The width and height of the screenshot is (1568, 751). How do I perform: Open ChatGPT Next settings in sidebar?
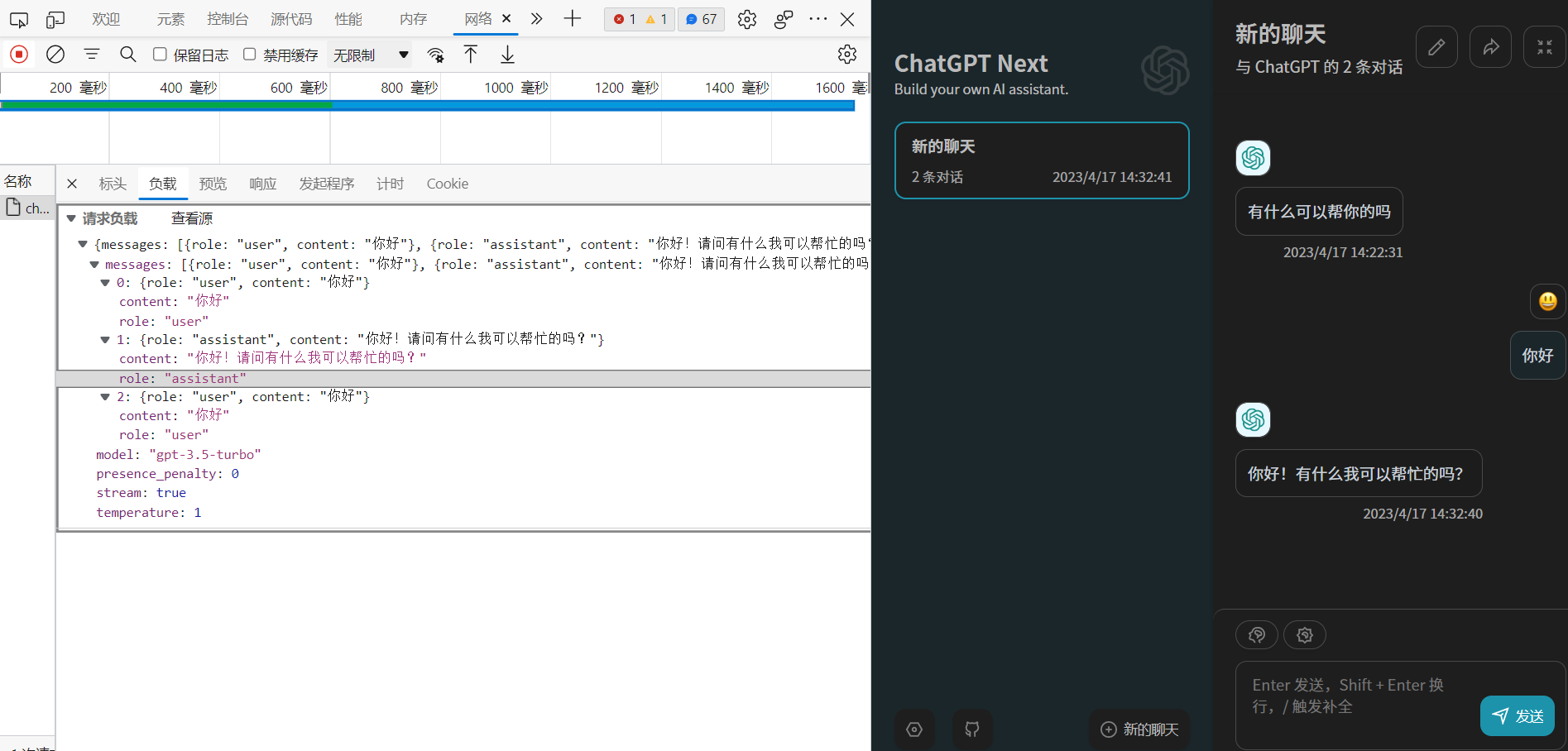914,729
